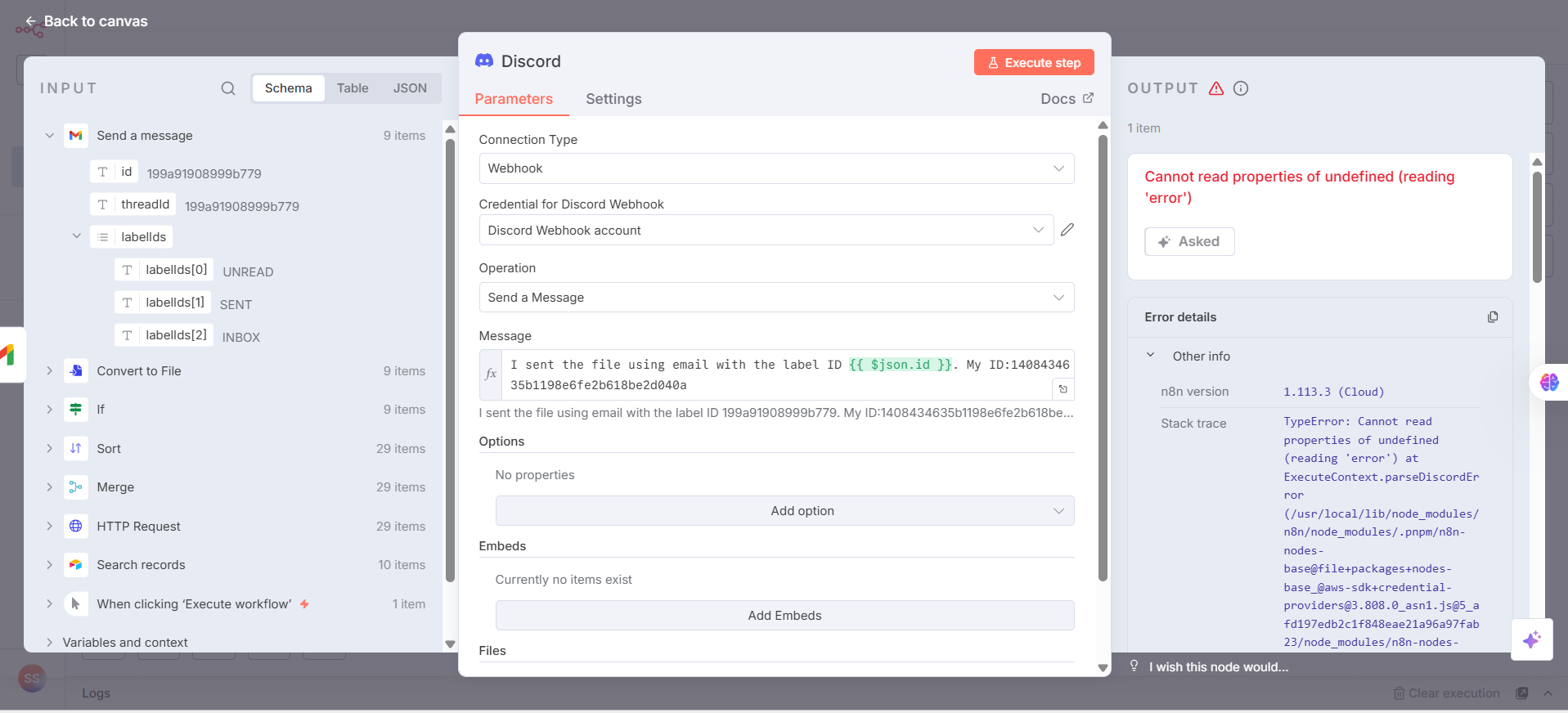Click the Execute step button

1034,62
